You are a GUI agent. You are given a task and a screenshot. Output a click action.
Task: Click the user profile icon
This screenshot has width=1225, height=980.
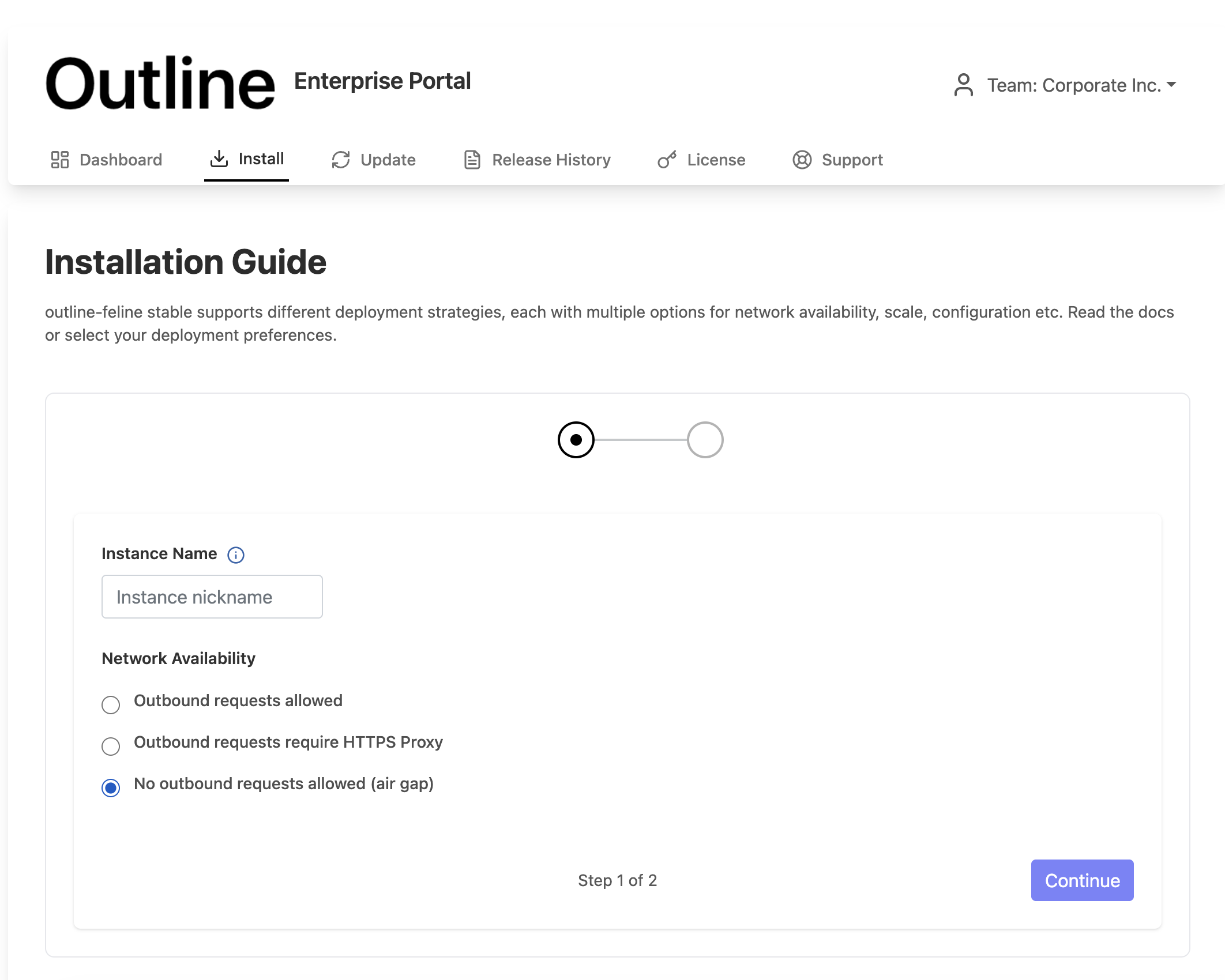pyautogui.click(x=963, y=85)
